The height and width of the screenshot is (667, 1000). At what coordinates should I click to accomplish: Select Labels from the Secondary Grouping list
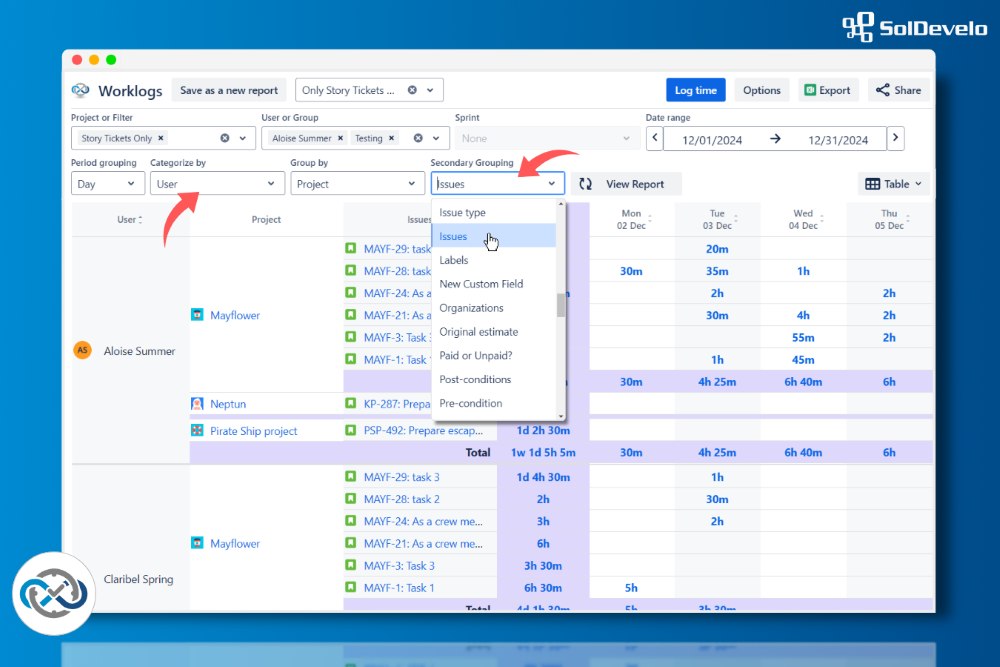(x=454, y=260)
